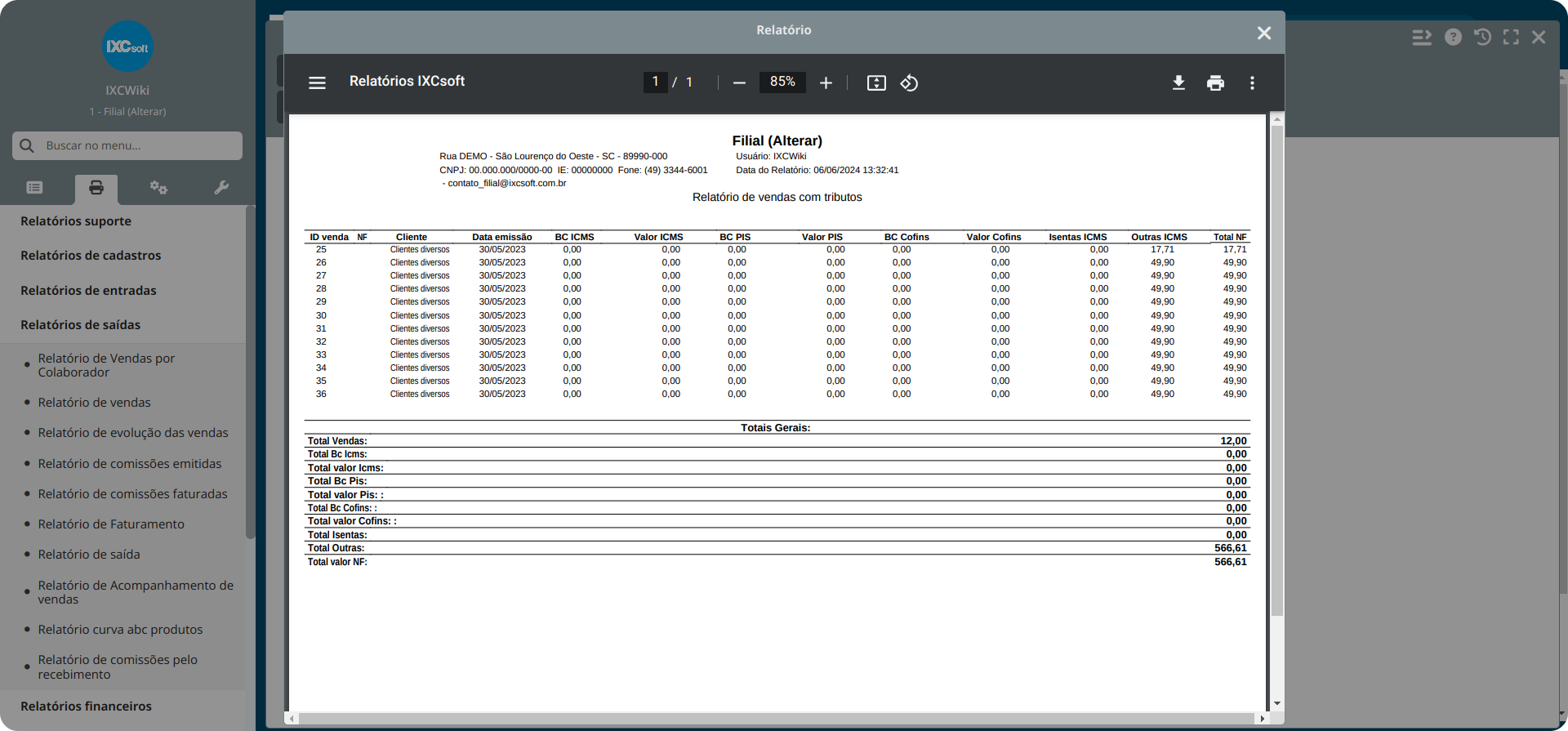Click the 'Relatórios IXCsoft' PDF title

click(x=407, y=82)
